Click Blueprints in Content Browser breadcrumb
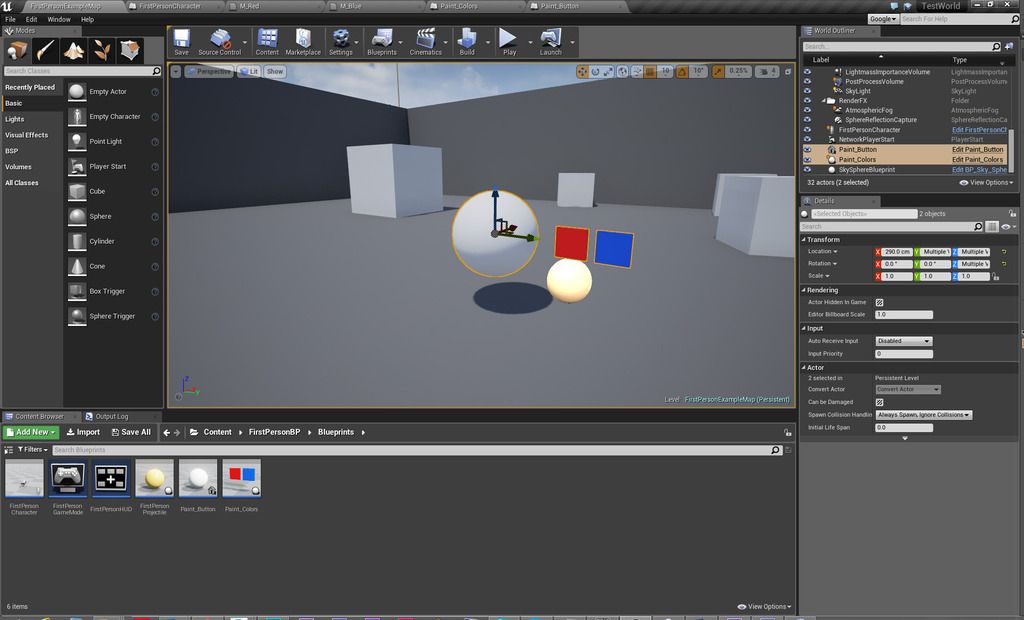The height and width of the screenshot is (620, 1024). click(336, 432)
